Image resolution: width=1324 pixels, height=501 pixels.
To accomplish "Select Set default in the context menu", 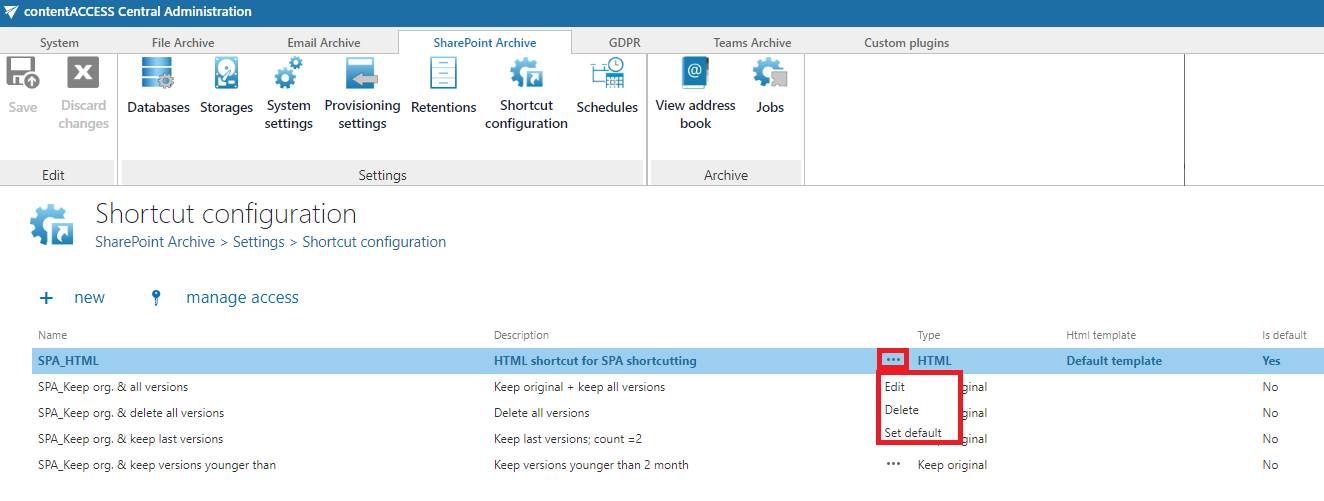I will [913, 433].
